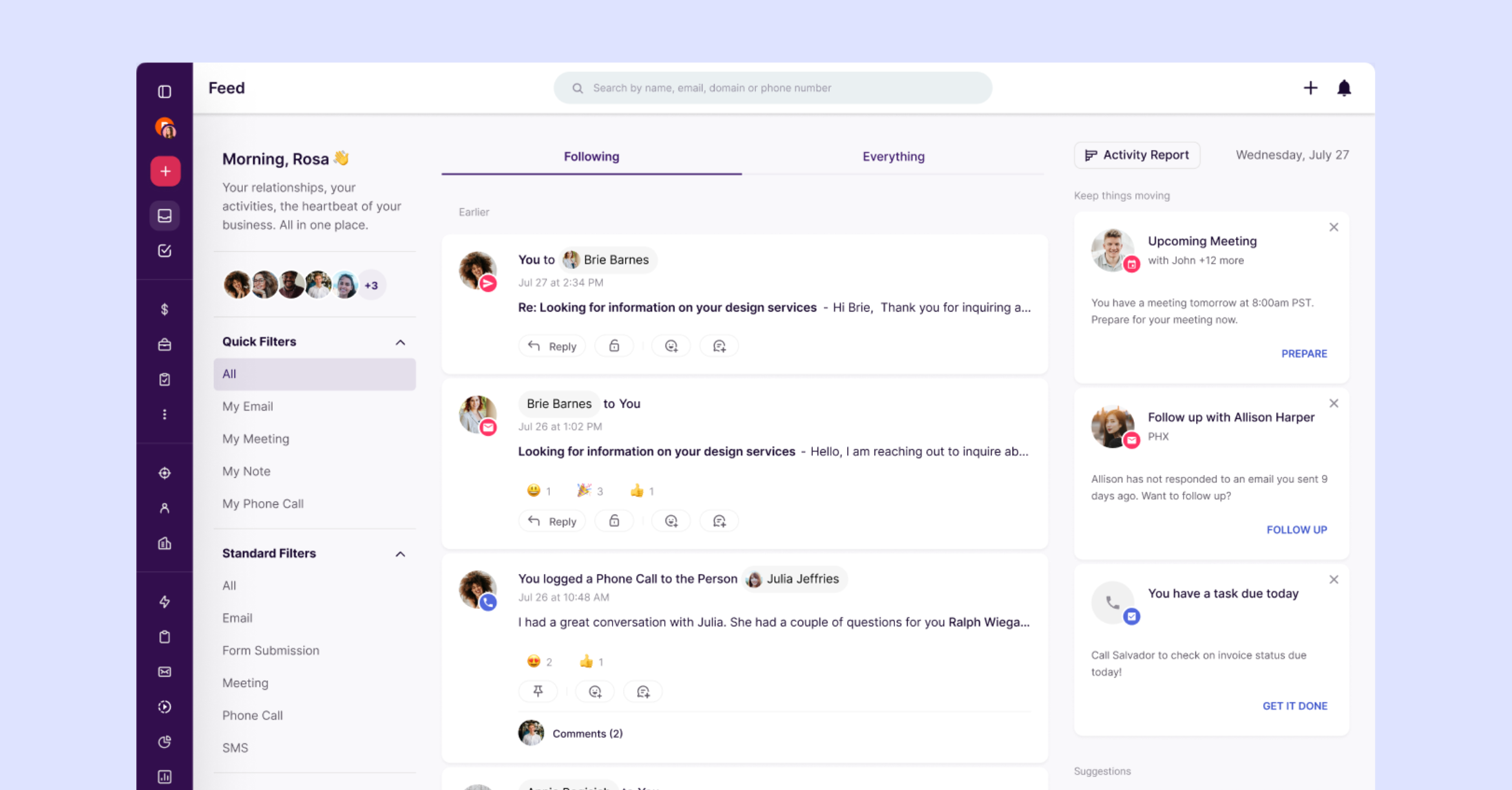Focus the search by name or email field

(773, 88)
